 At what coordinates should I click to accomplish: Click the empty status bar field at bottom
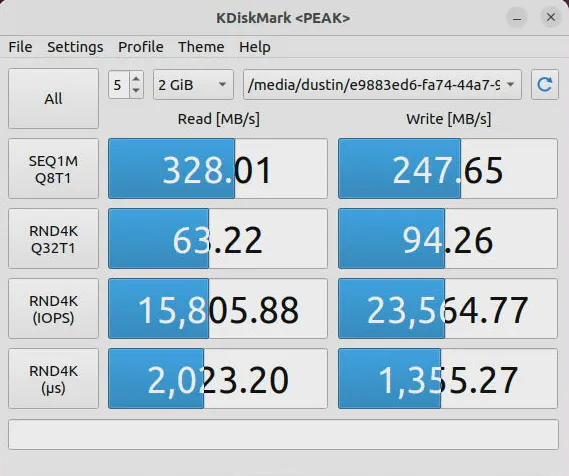click(283, 434)
